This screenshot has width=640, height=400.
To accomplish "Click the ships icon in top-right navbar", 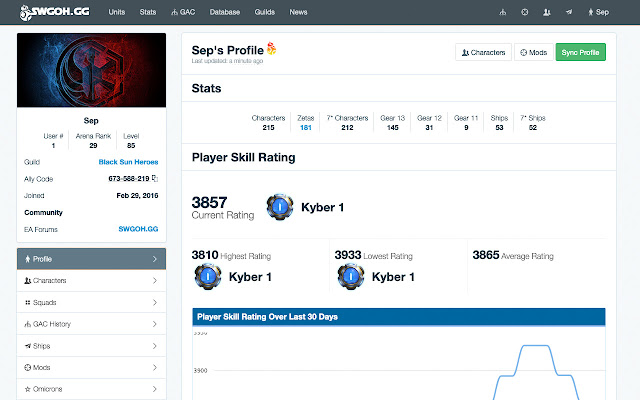I will tap(569, 12).
